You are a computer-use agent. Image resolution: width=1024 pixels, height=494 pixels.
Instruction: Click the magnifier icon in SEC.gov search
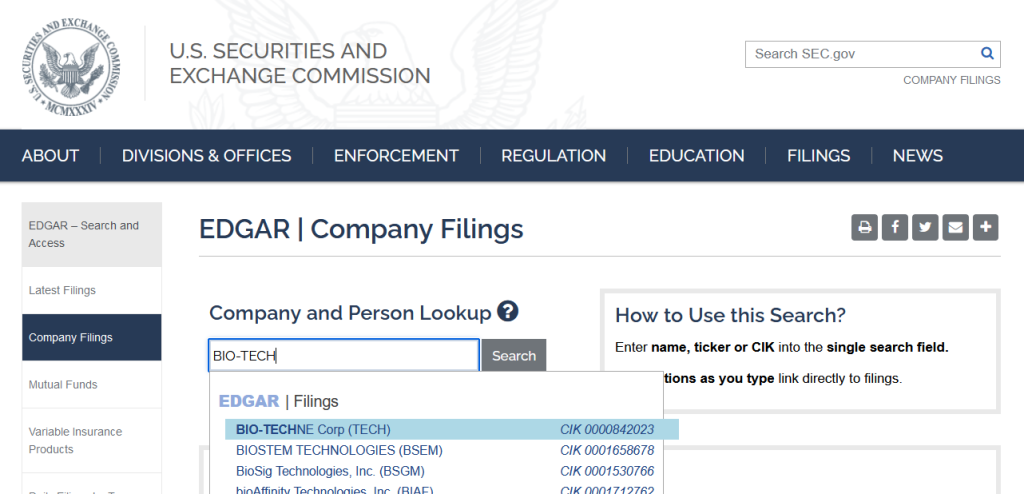click(987, 54)
